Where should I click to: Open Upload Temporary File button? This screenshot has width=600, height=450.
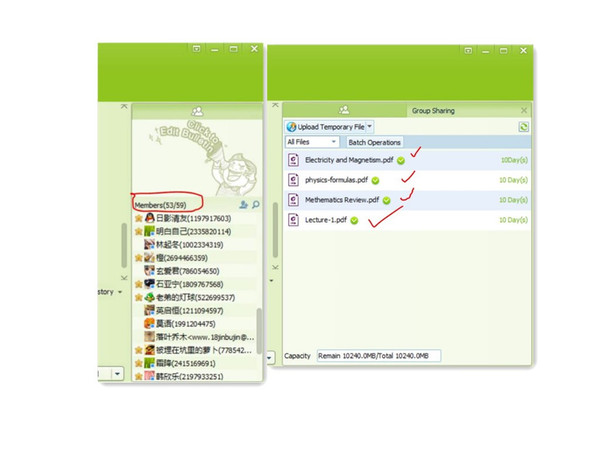click(x=325, y=127)
